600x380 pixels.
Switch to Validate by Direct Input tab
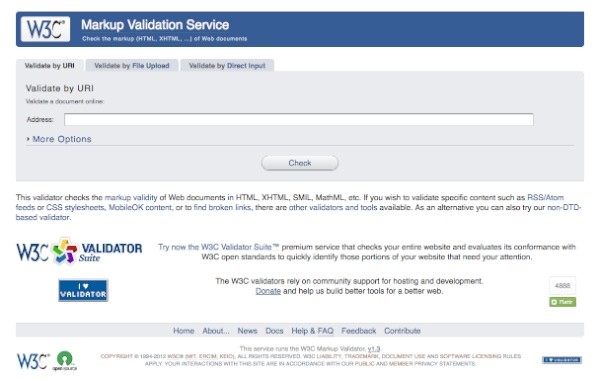click(227, 65)
